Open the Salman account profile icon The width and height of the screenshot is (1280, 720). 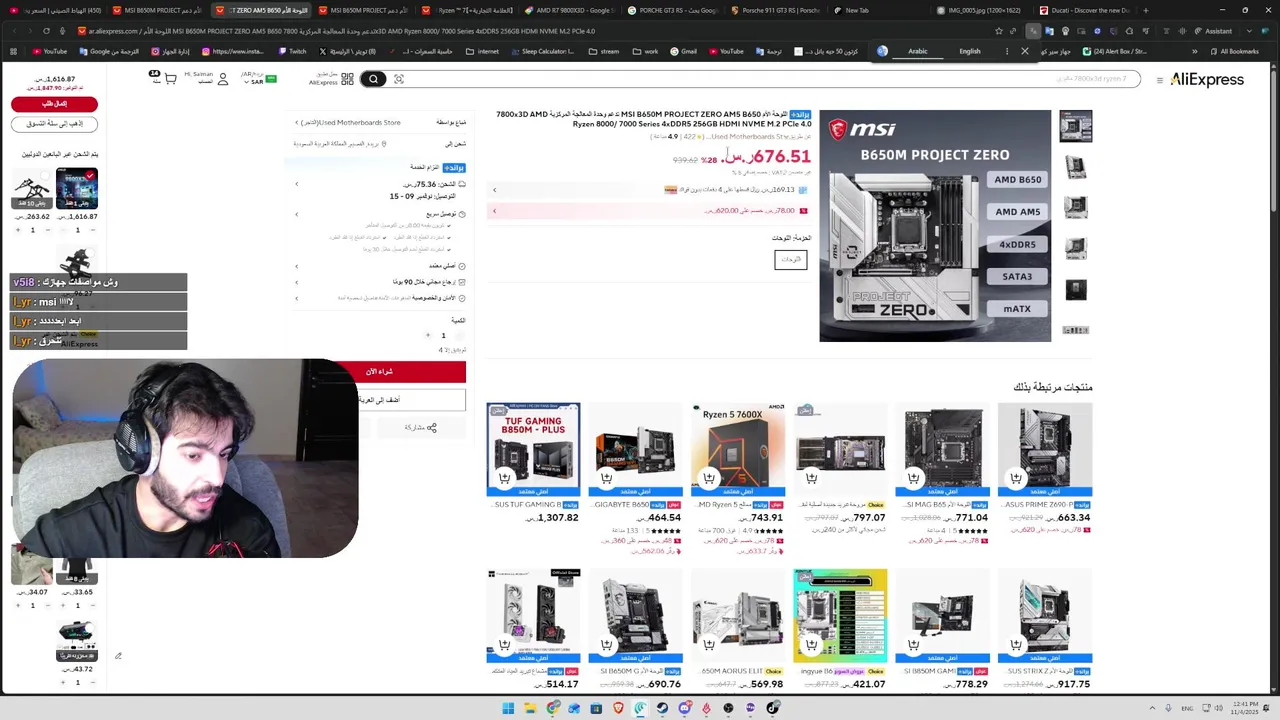click(x=222, y=79)
